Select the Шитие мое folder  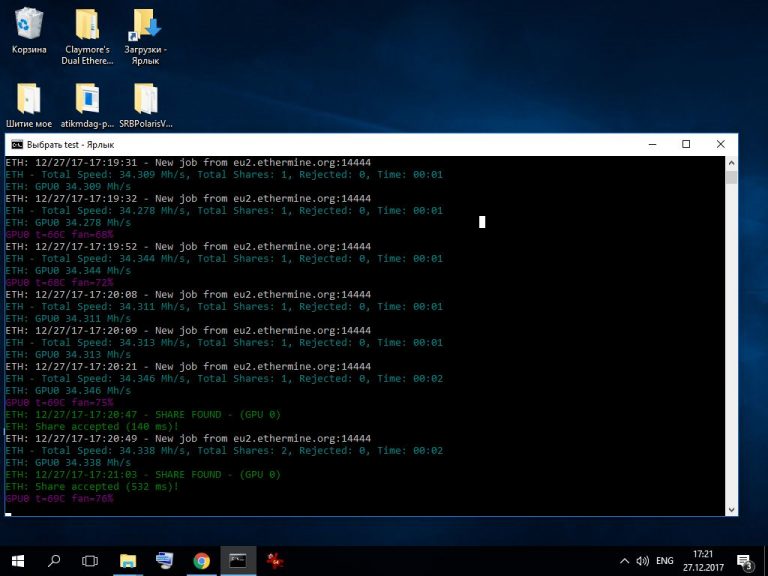point(29,98)
